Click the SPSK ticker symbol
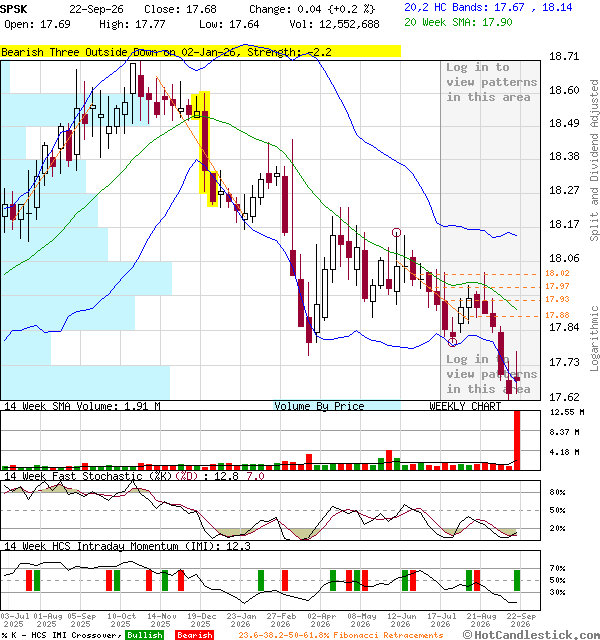Viewport: 600px width, 640px height. [13, 9]
